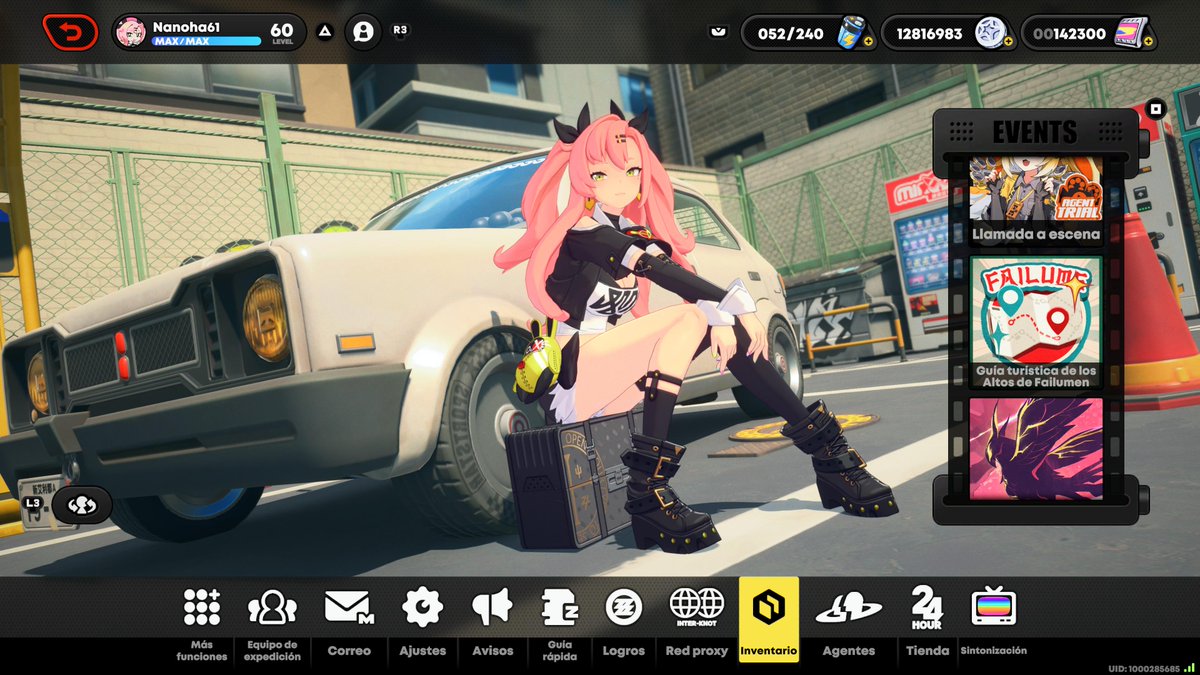Screen dimensions: 1200x675
Task: Click the Sintonización label
Action: point(993,650)
